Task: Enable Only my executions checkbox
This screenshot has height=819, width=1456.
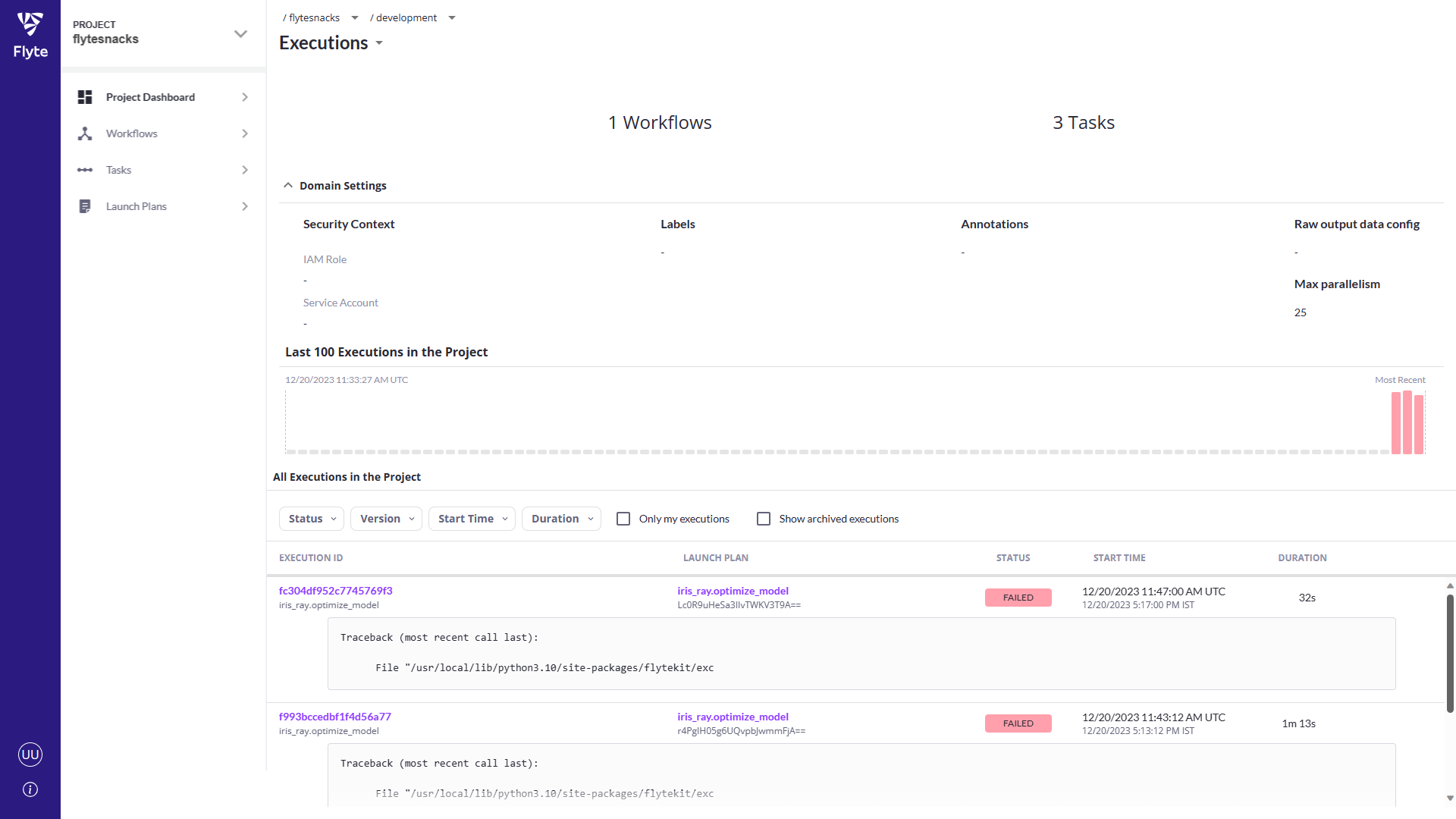Action: (x=623, y=519)
